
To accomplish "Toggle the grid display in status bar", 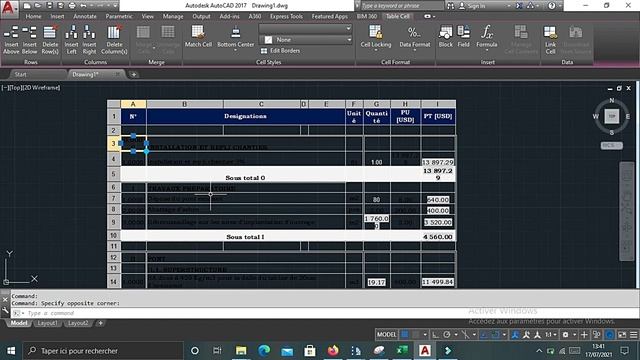I will pyautogui.click(x=404, y=335).
